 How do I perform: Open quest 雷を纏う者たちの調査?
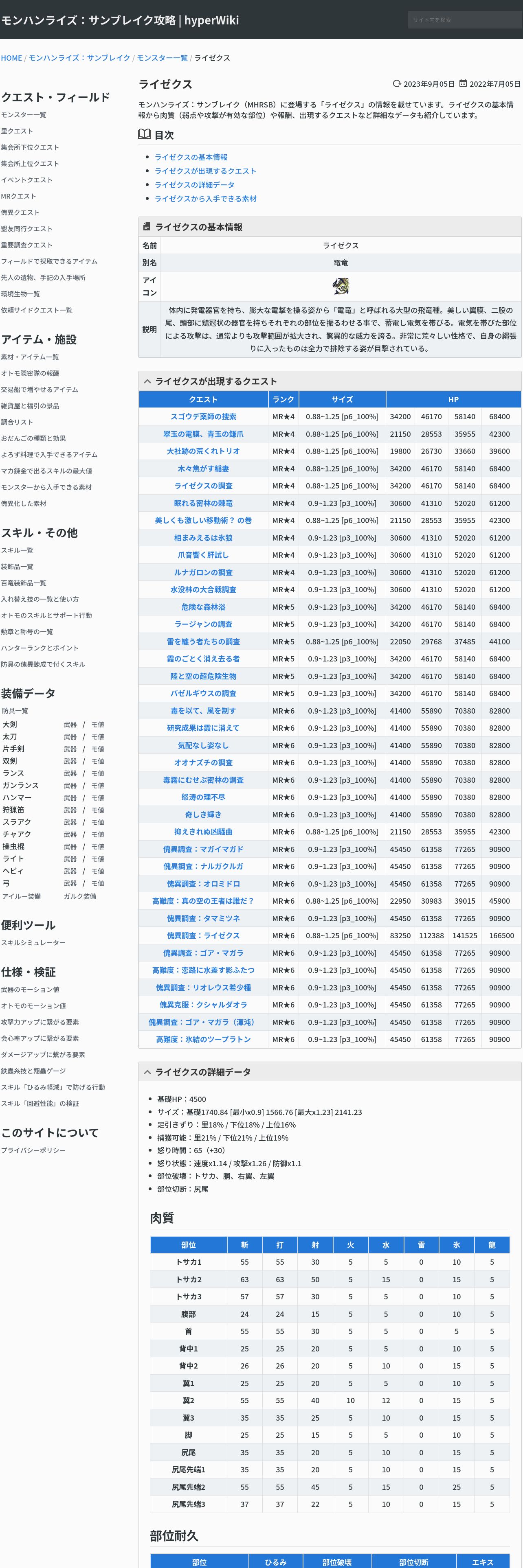203,642
